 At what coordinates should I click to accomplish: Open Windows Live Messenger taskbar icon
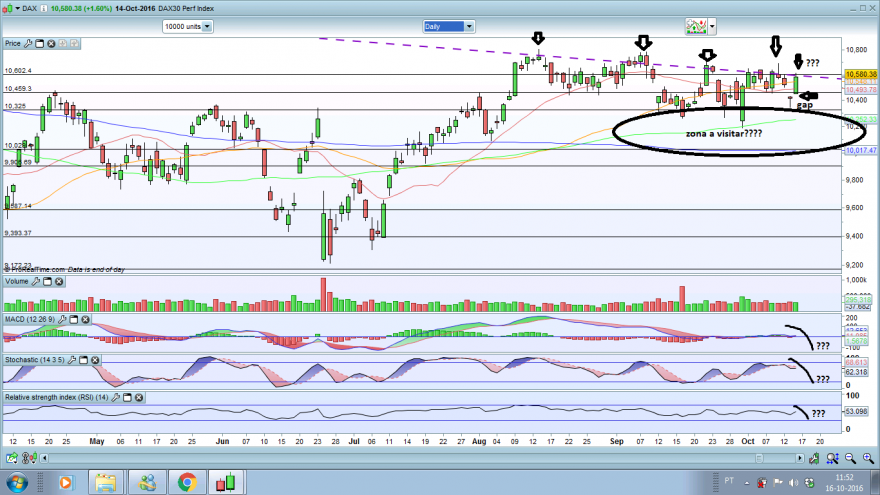[x=148, y=483]
